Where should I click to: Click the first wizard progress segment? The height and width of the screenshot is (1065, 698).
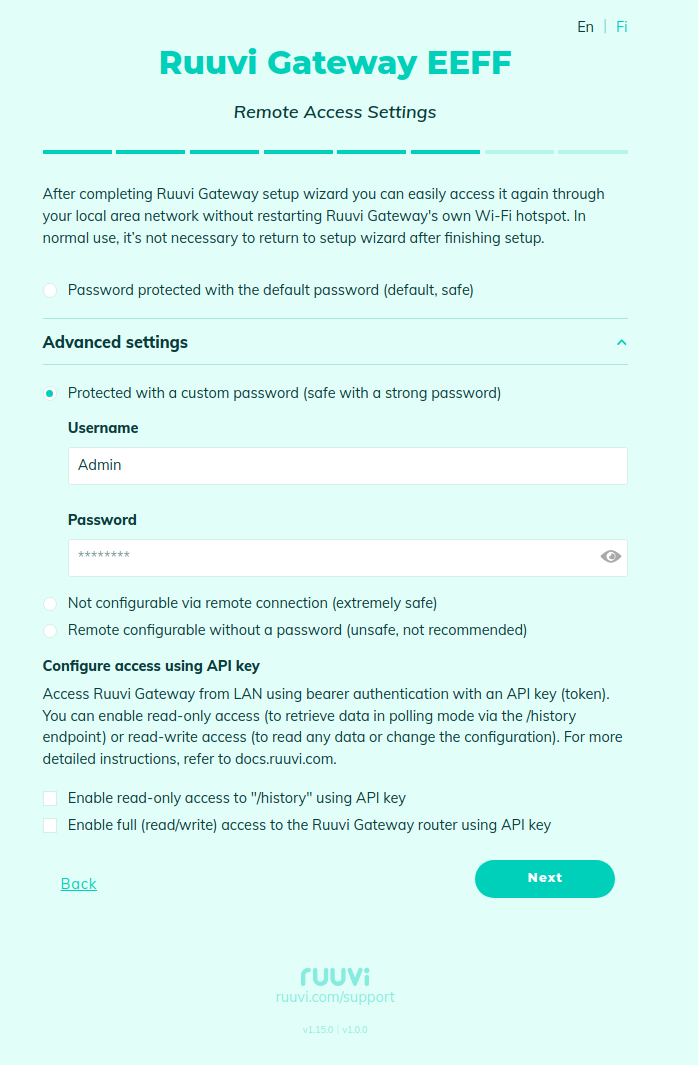click(x=77, y=152)
